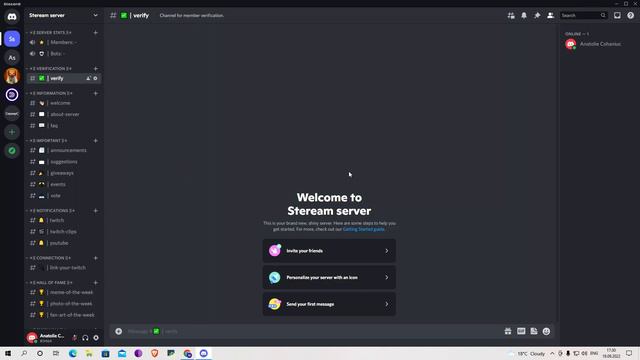Open the twitch notifications channel
This screenshot has width=640, height=360.
[x=64, y=220]
